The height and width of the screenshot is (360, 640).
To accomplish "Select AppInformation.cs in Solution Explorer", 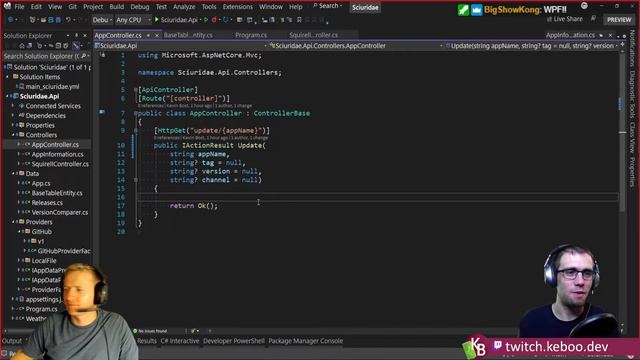I will [x=58, y=154].
